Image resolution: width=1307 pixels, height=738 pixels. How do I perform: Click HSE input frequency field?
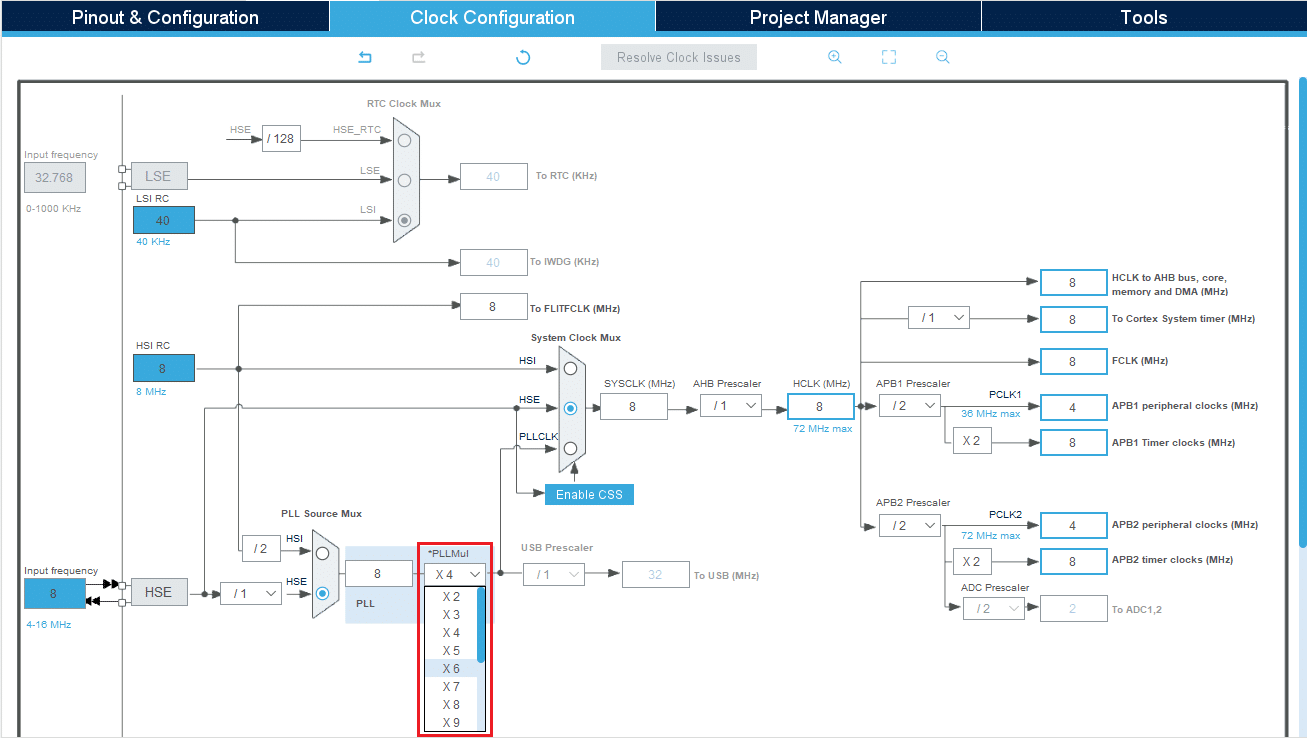pyautogui.click(x=53, y=593)
